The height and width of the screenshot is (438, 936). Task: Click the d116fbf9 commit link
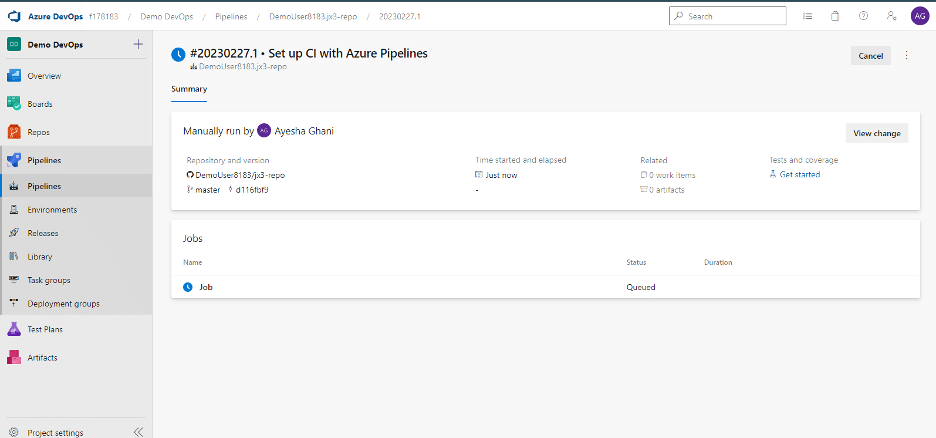click(252, 190)
